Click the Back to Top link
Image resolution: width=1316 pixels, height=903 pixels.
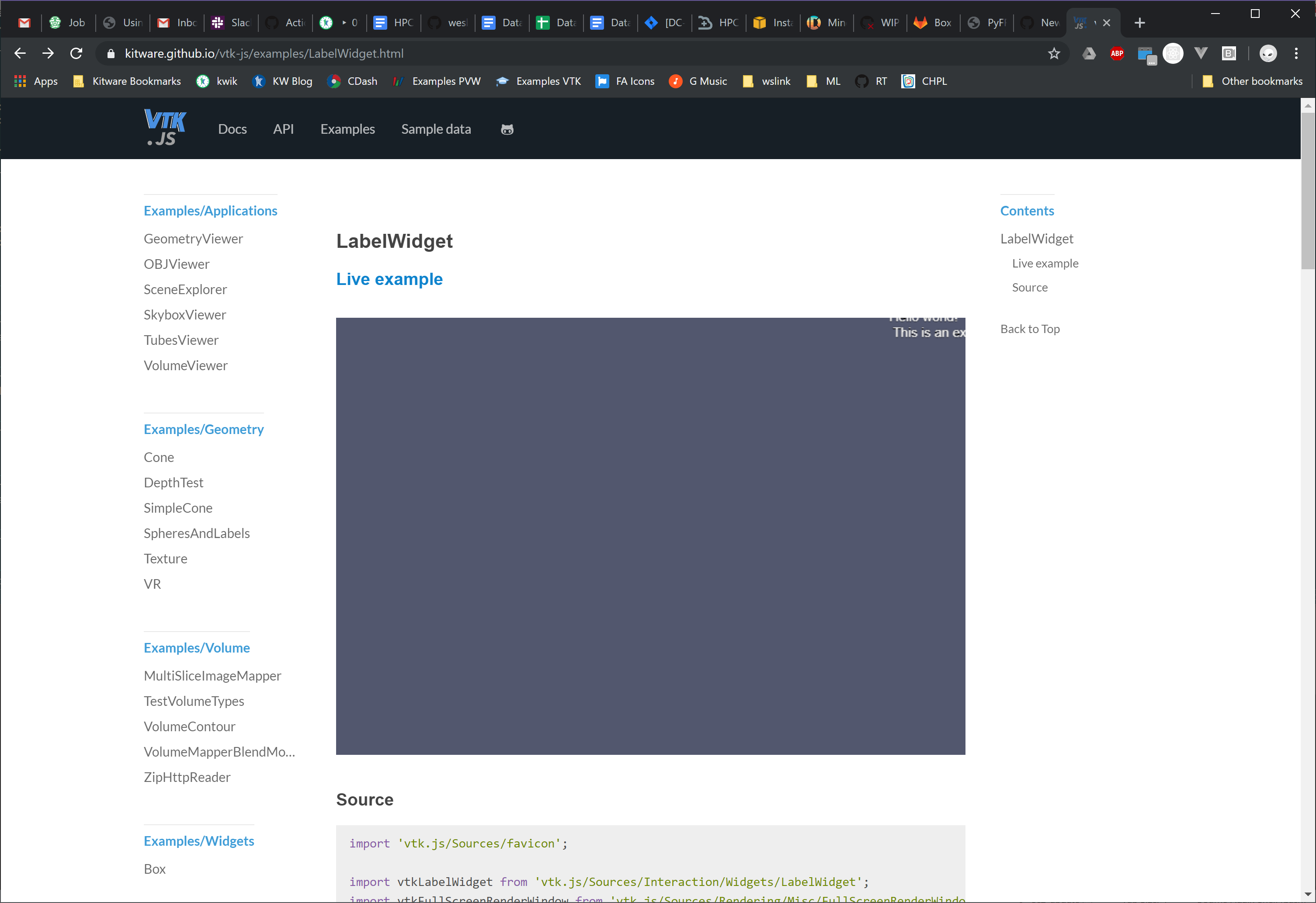[1029, 328]
